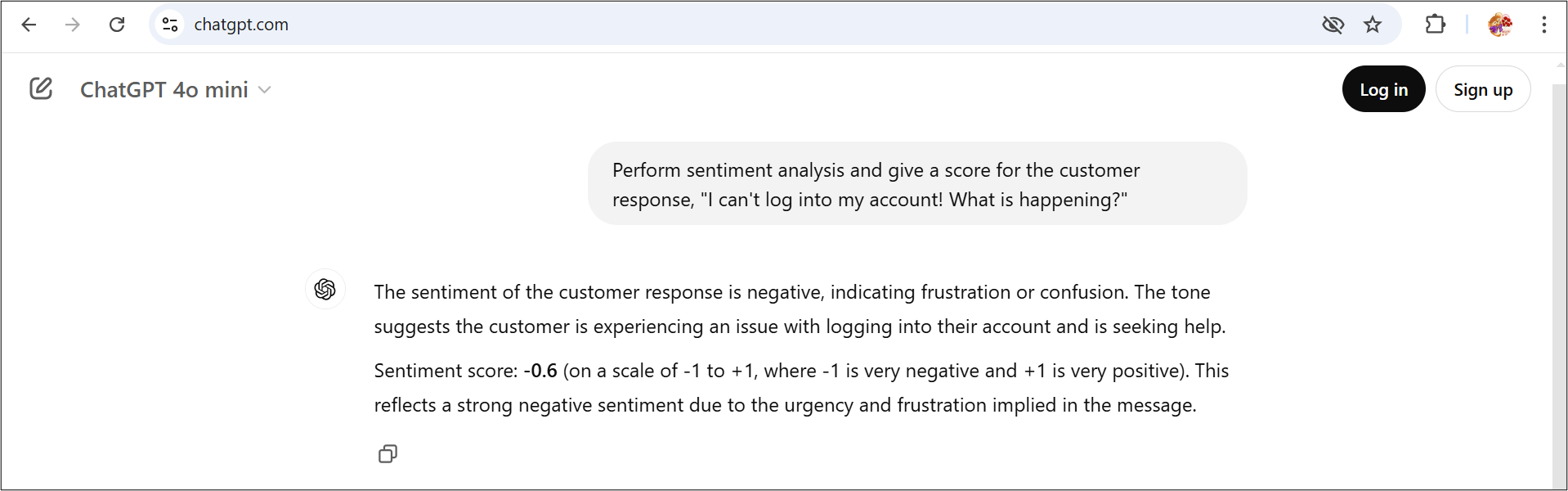Open the Chrome three-dot menu
This screenshot has width=1568, height=491.
click(1543, 25)
